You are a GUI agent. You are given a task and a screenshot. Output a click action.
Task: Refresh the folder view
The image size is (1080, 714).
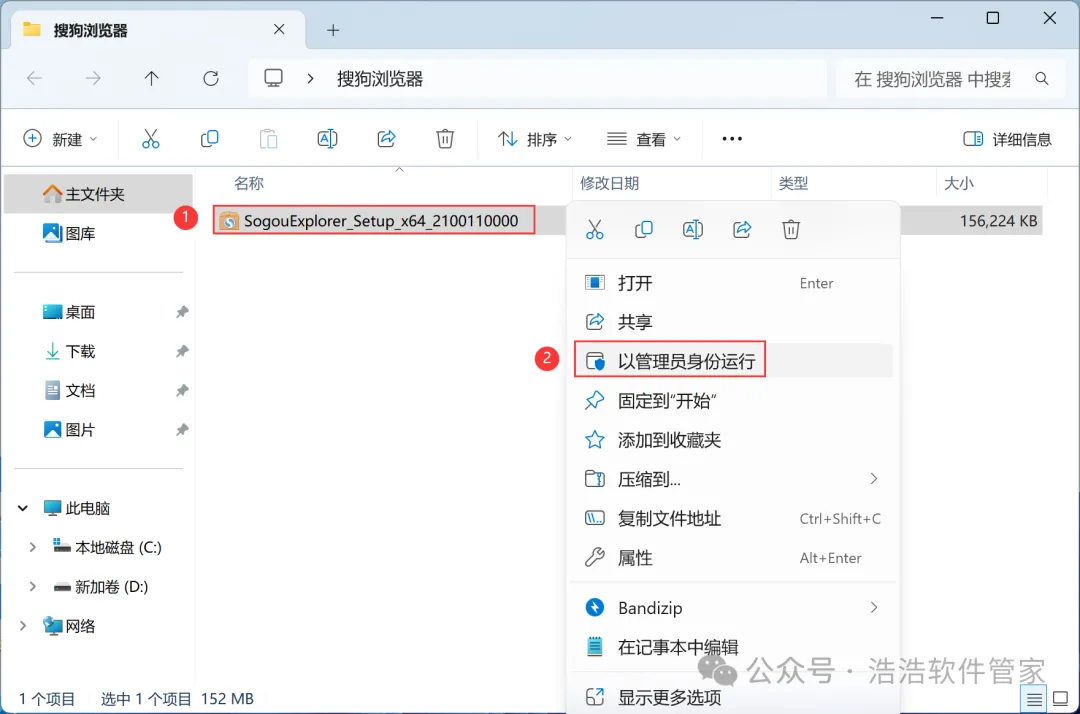pyautogui.click(x=211, y=78)
